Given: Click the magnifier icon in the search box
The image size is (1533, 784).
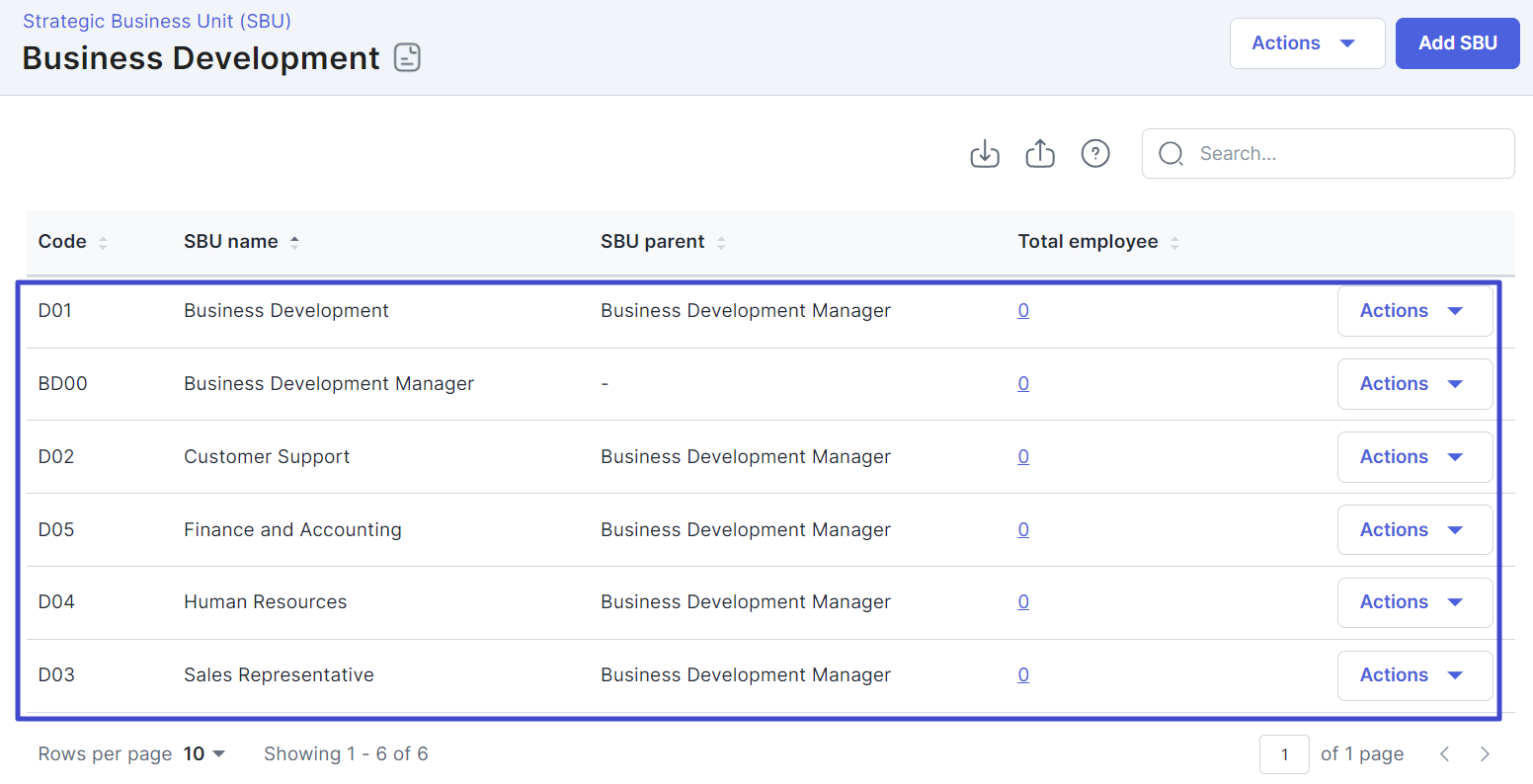Looking at the screenshot, I should click(x=1170, y=153).
